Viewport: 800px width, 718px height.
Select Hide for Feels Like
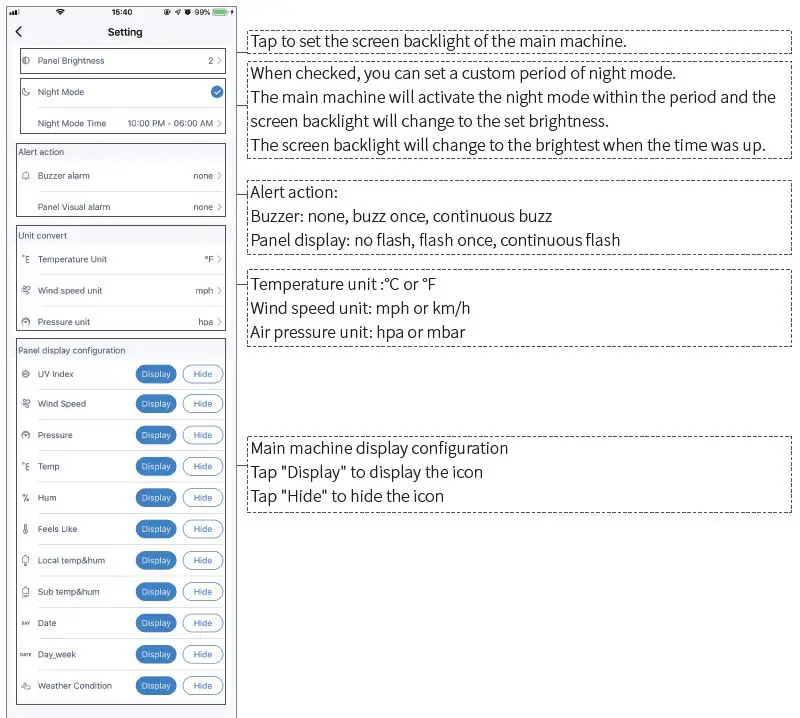(x=203, y=529)
